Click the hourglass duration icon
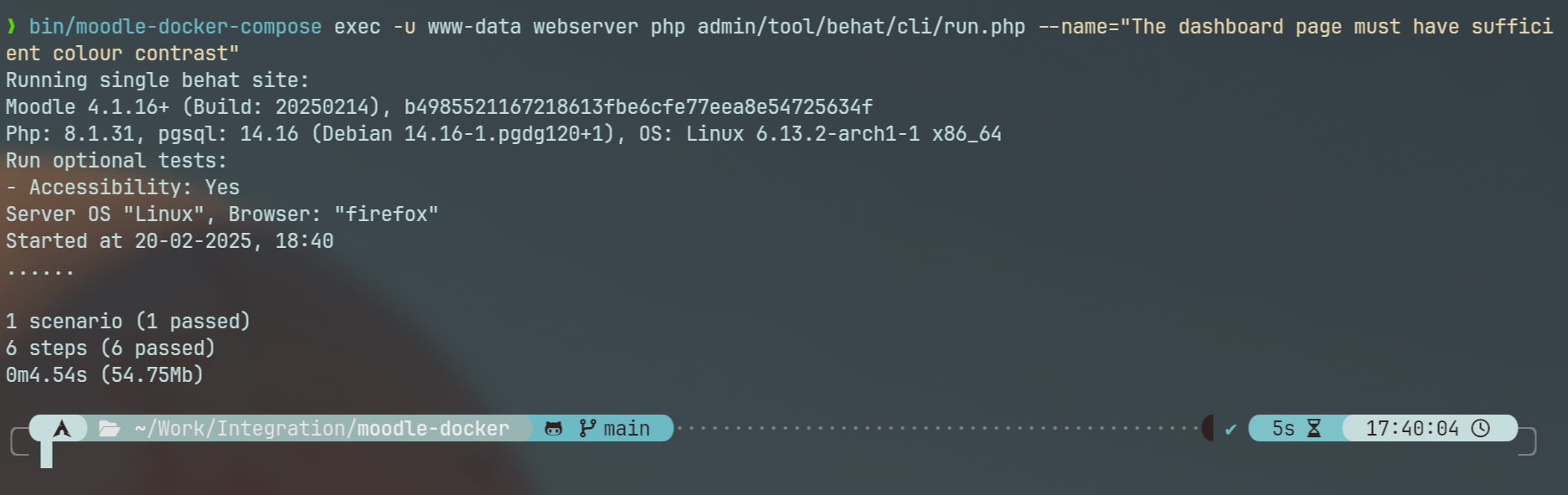This screenshot has width=1568, height=495. click(1314, 429)
